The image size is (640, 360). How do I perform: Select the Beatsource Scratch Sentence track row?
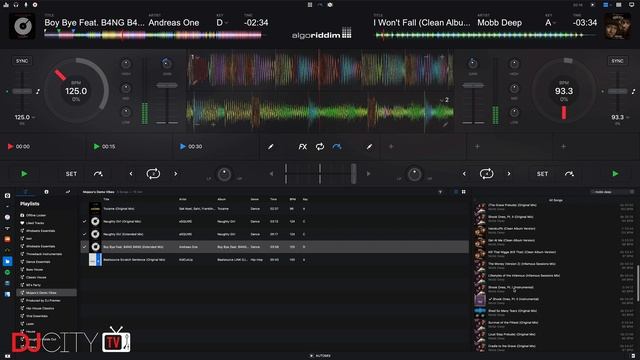[x=274, y=260]
